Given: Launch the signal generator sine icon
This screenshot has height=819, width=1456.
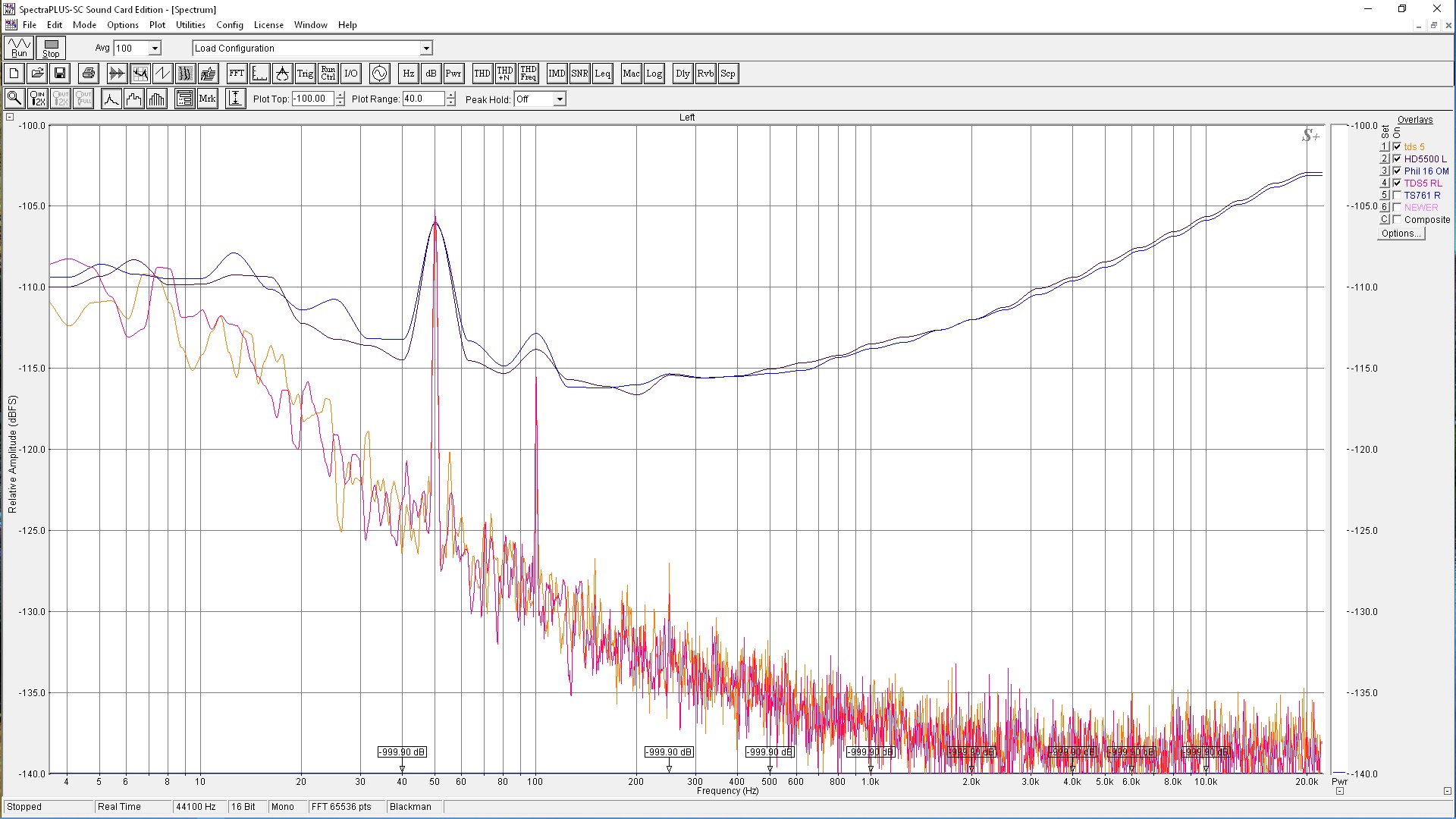Looking at the screenshot, I should pyautogui.click(x=379, y=74).
